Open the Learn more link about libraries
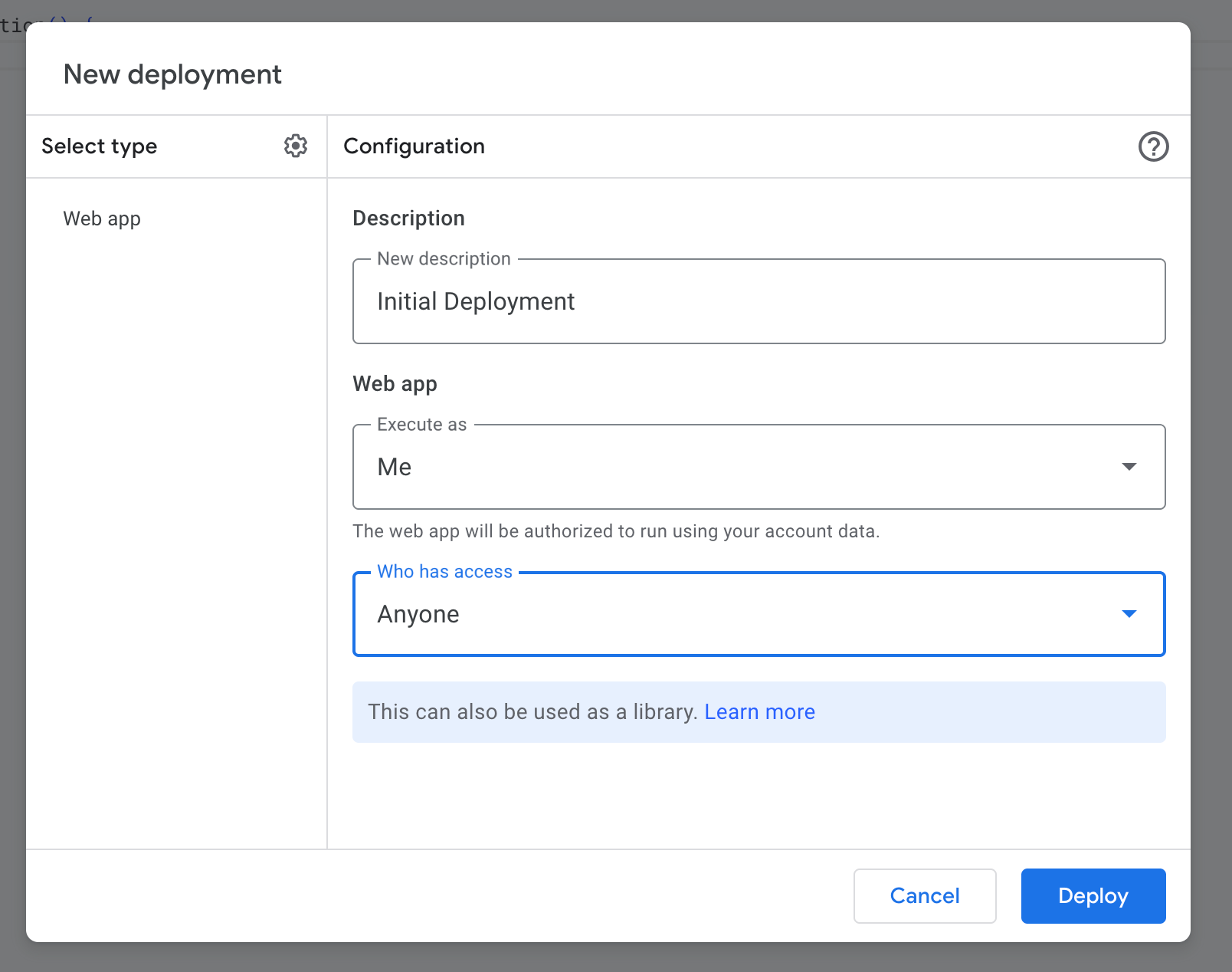The image size is (1232, 972). pos(759,711)
